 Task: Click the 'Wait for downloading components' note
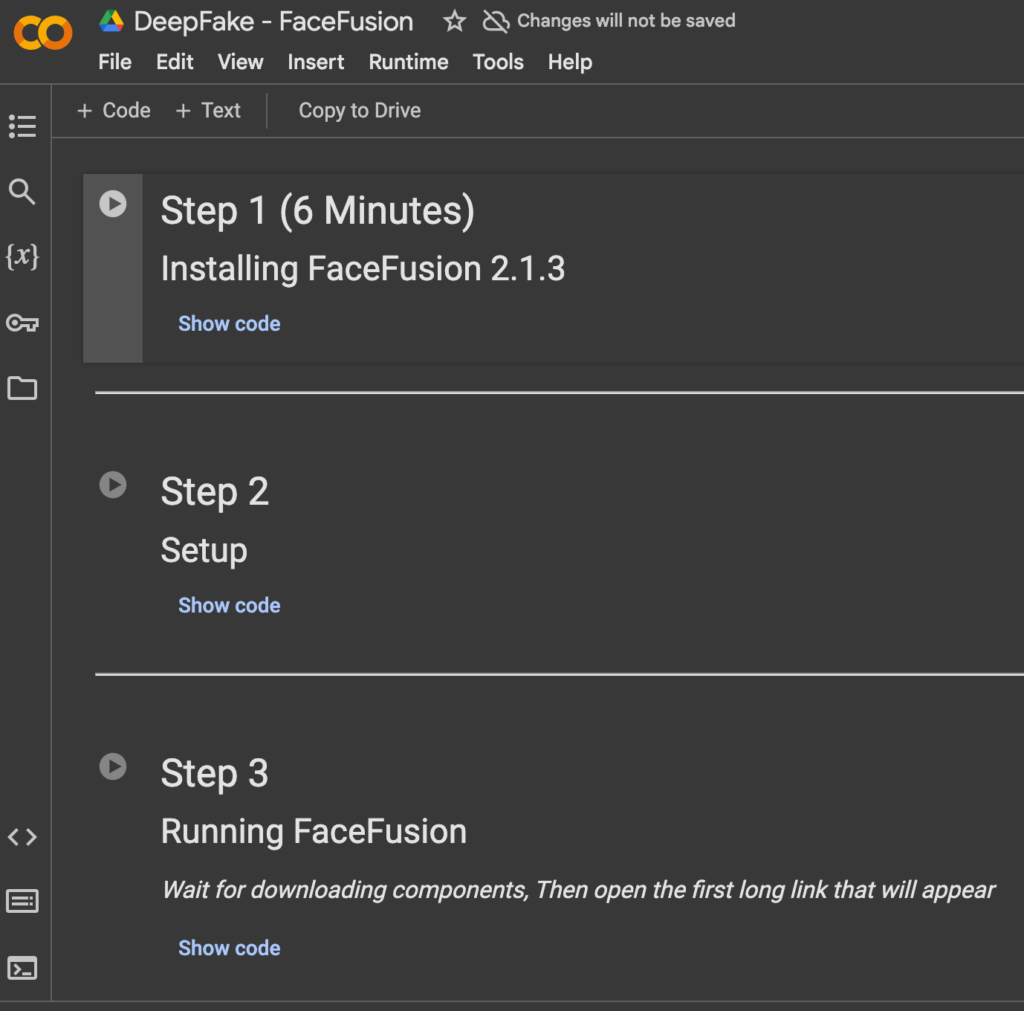pyautogui.click(x=579, y=890)
